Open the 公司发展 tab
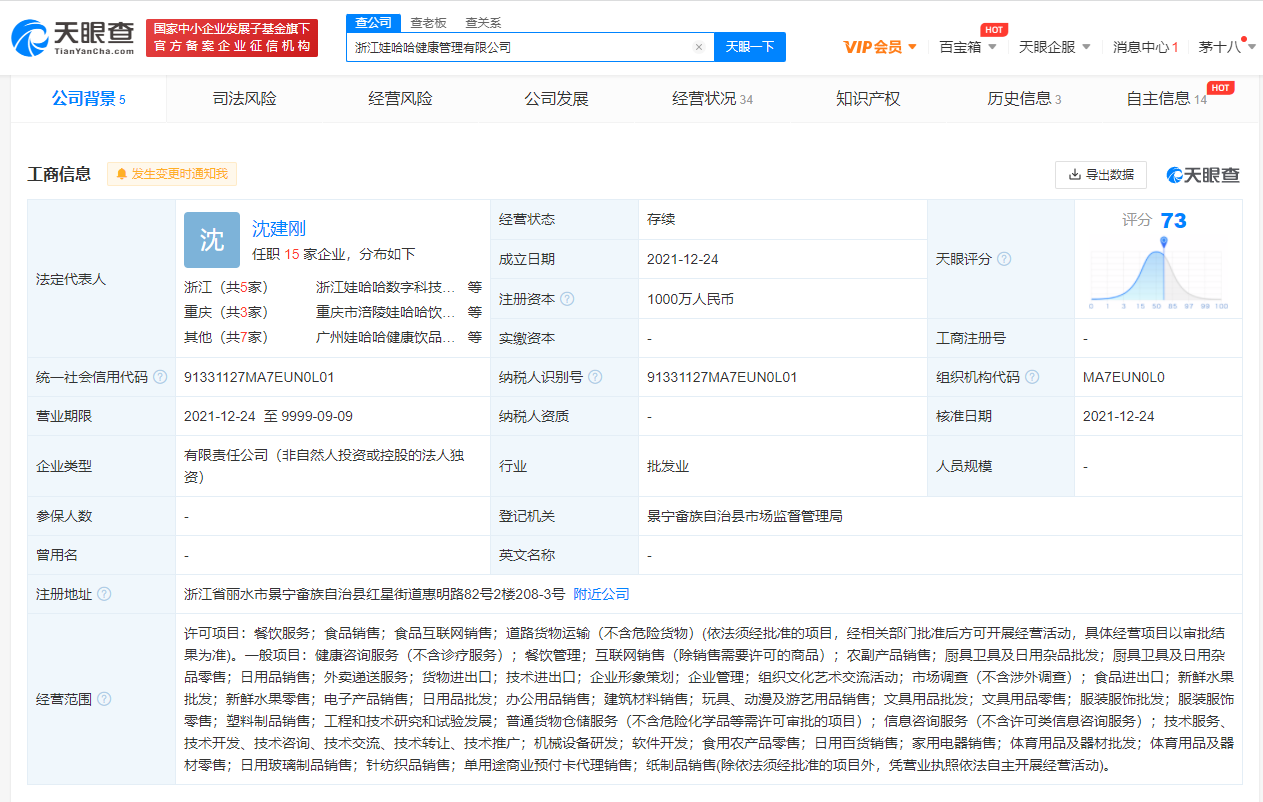This screenshot has height=802, width=1263. (x=556, y=99)
